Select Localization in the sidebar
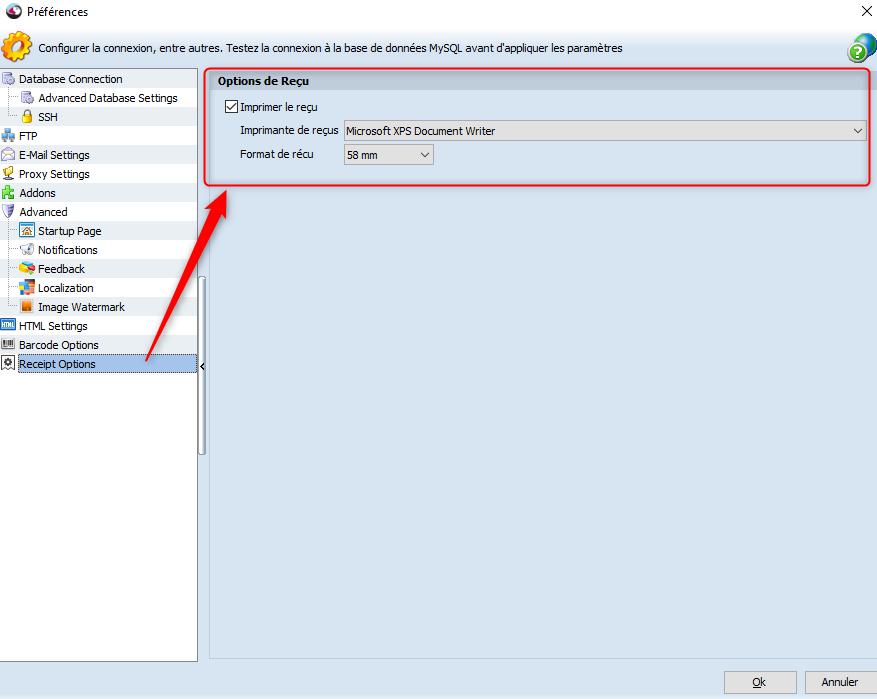Image resolution: width=877 pixels, height=699 pixels. coord(66,288)
